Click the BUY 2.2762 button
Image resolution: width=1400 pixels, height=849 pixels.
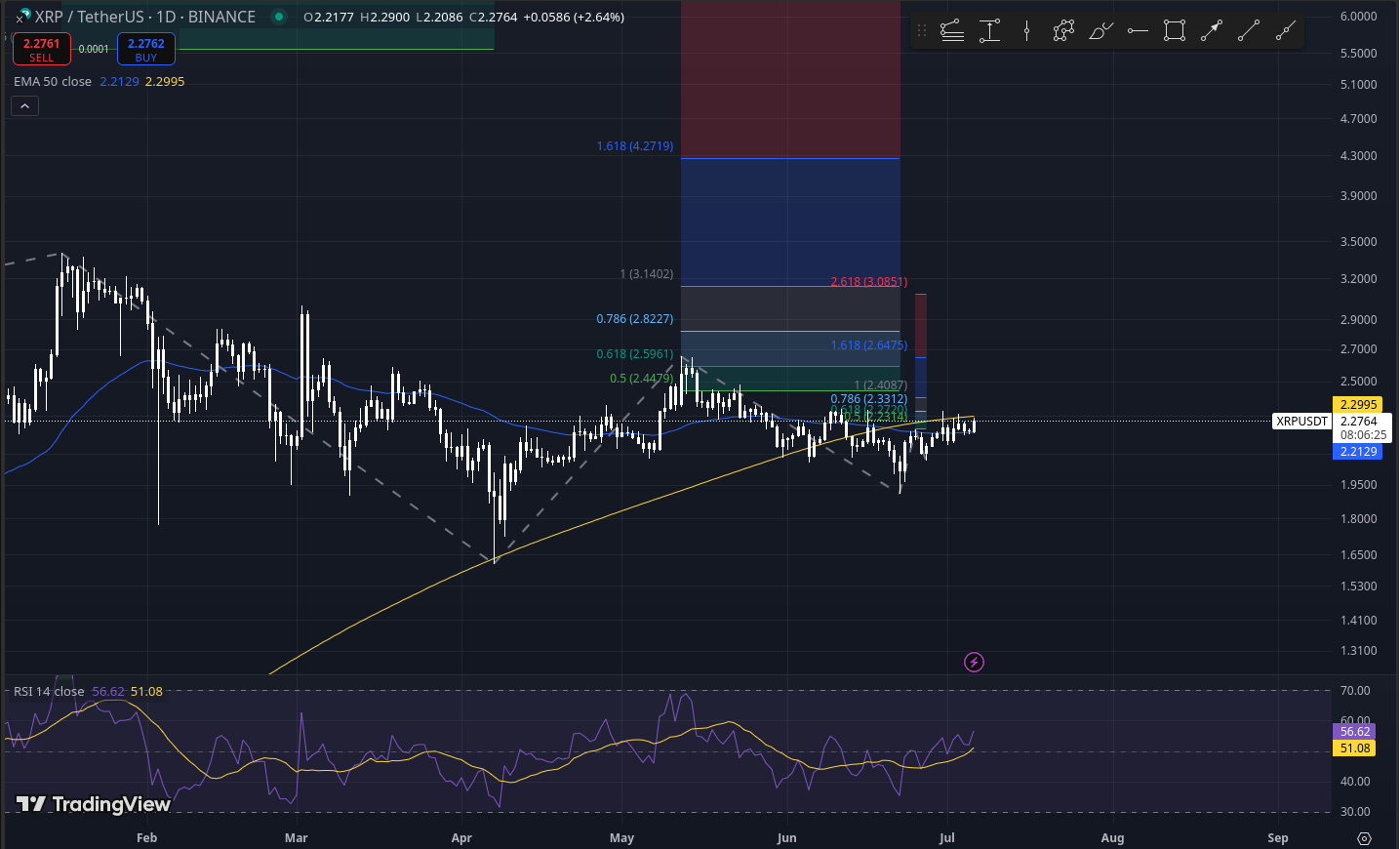[x=146, y=49]
